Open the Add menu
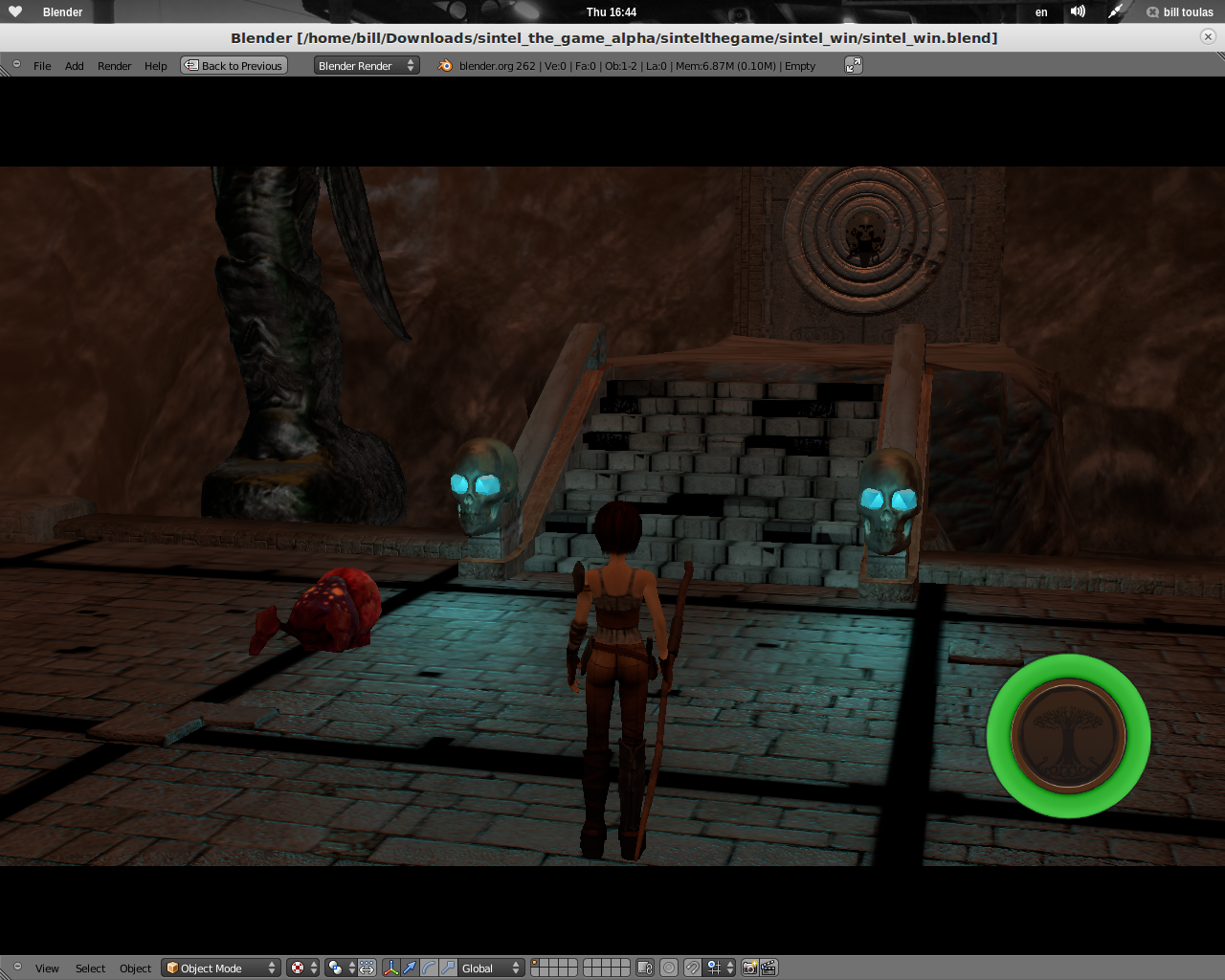 click(x=75, y=66)
